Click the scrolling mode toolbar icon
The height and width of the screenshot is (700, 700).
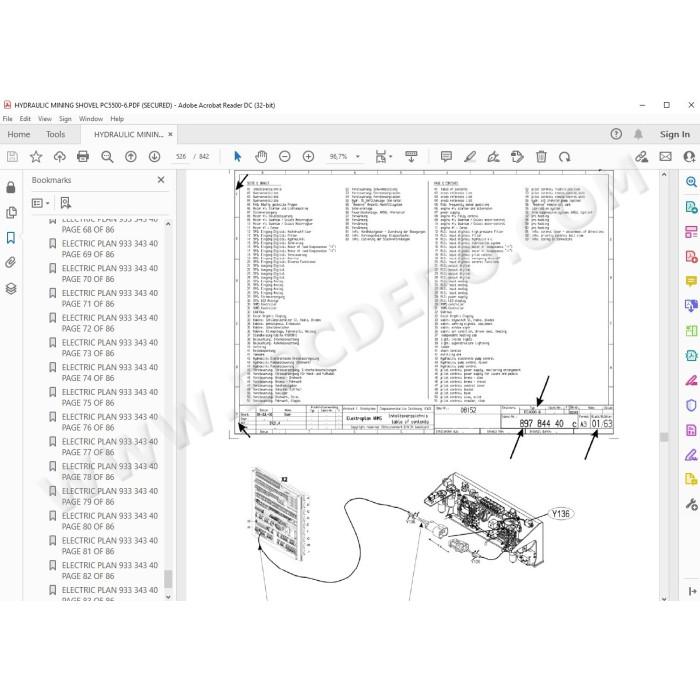[x=411, y=157]
